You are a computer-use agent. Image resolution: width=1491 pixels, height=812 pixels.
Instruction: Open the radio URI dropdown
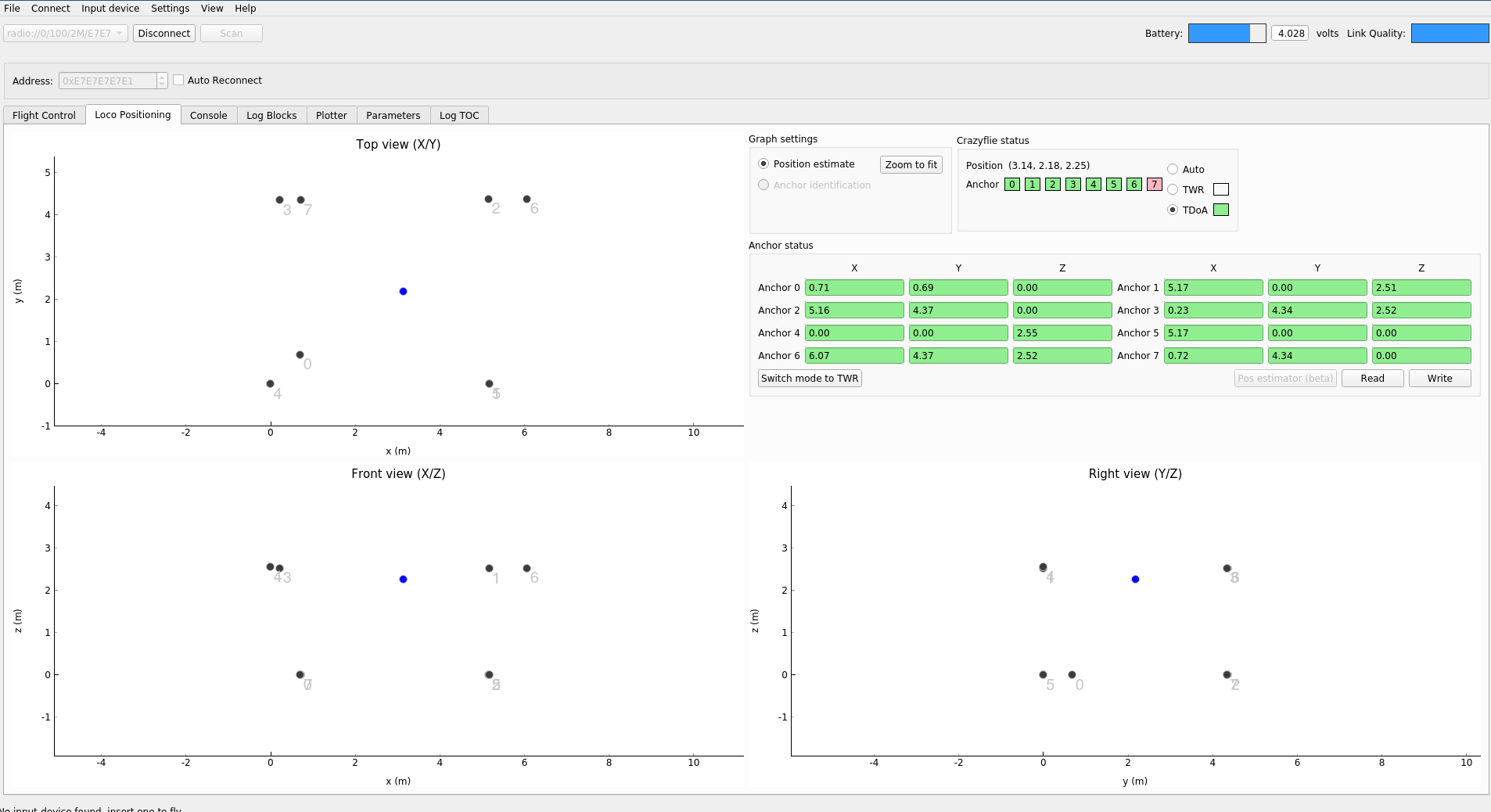click(x=66, y=33)
